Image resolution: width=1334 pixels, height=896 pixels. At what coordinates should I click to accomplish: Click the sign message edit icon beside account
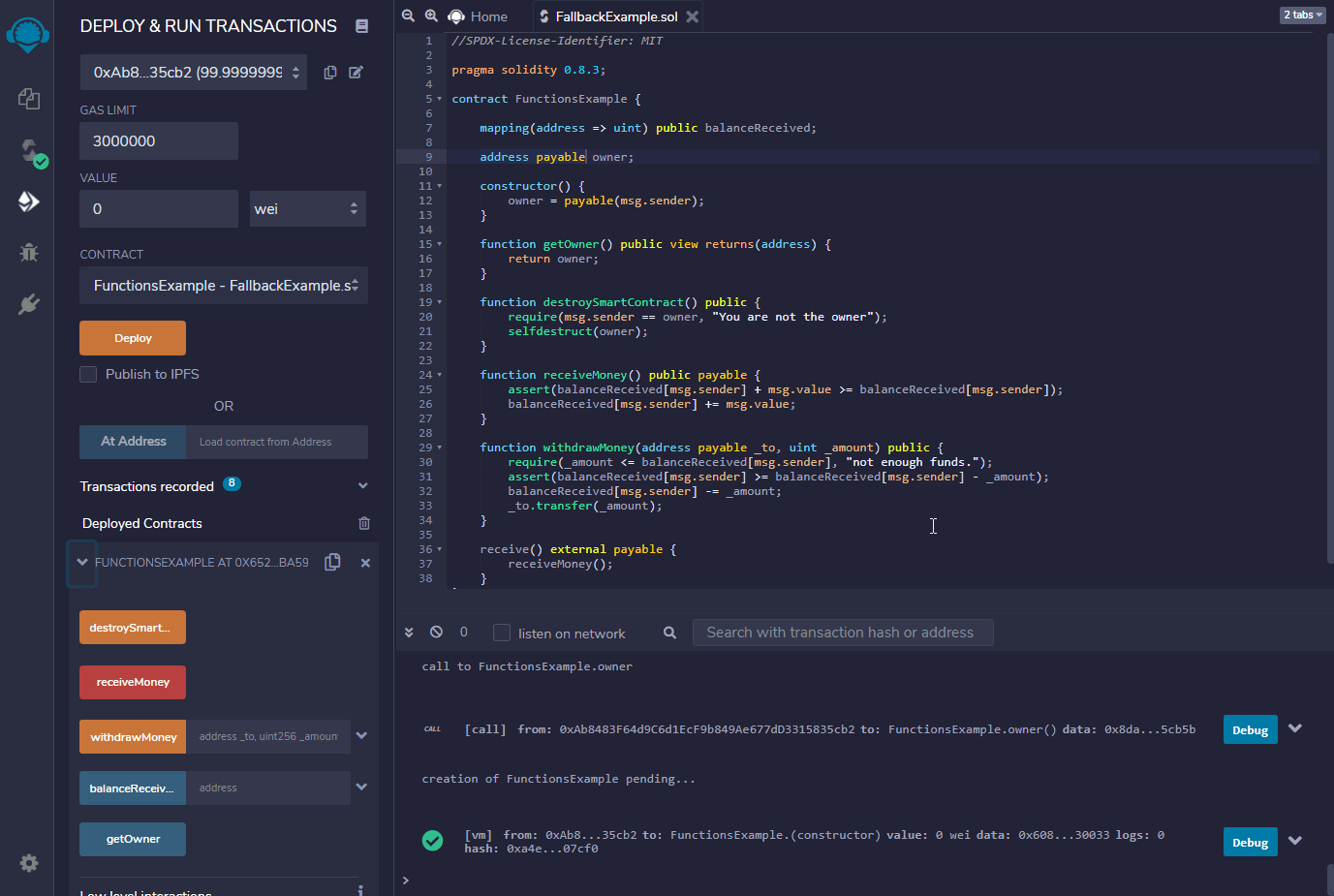tap(356, 73)
